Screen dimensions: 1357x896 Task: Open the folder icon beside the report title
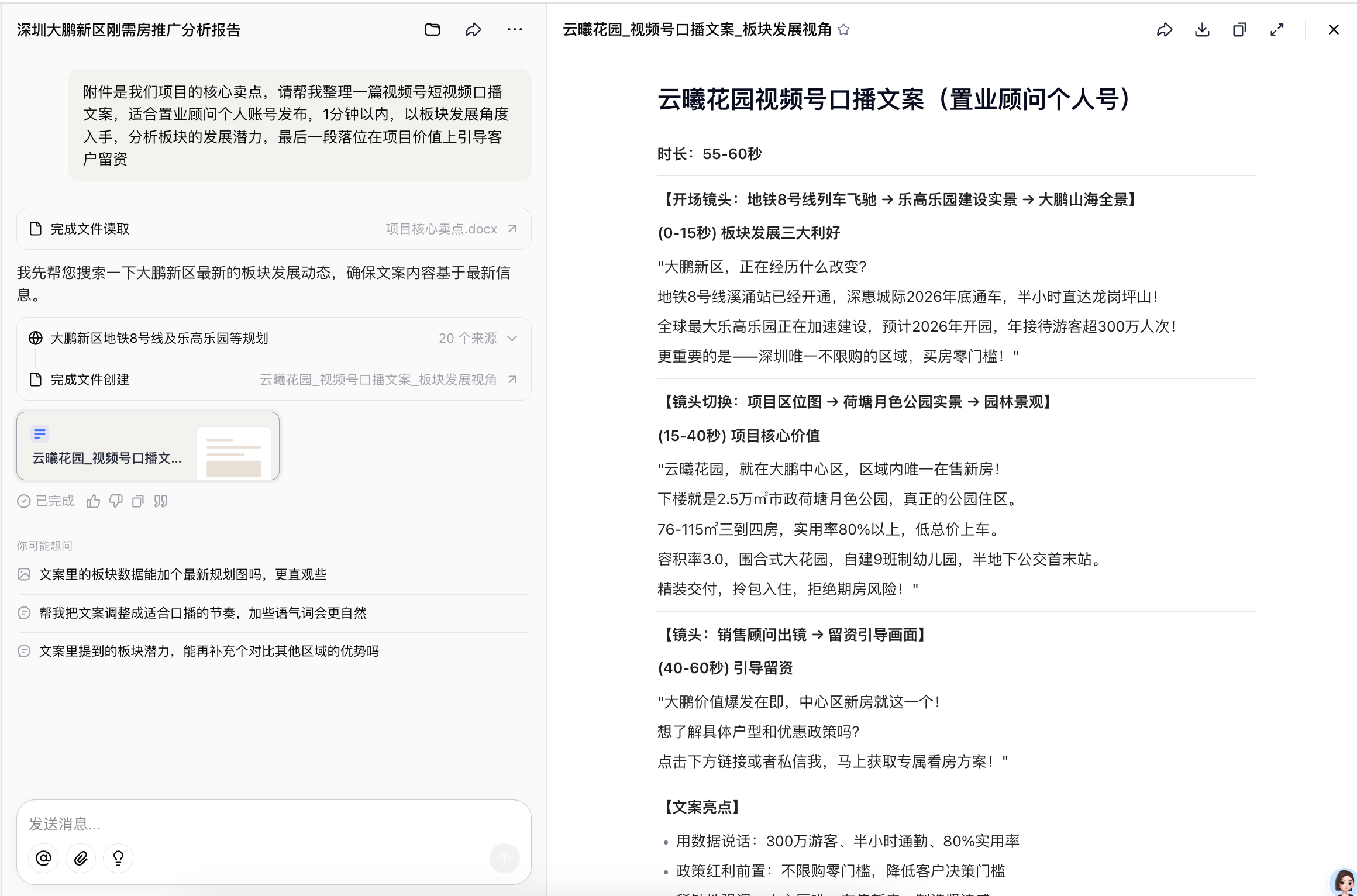(432, 30)
